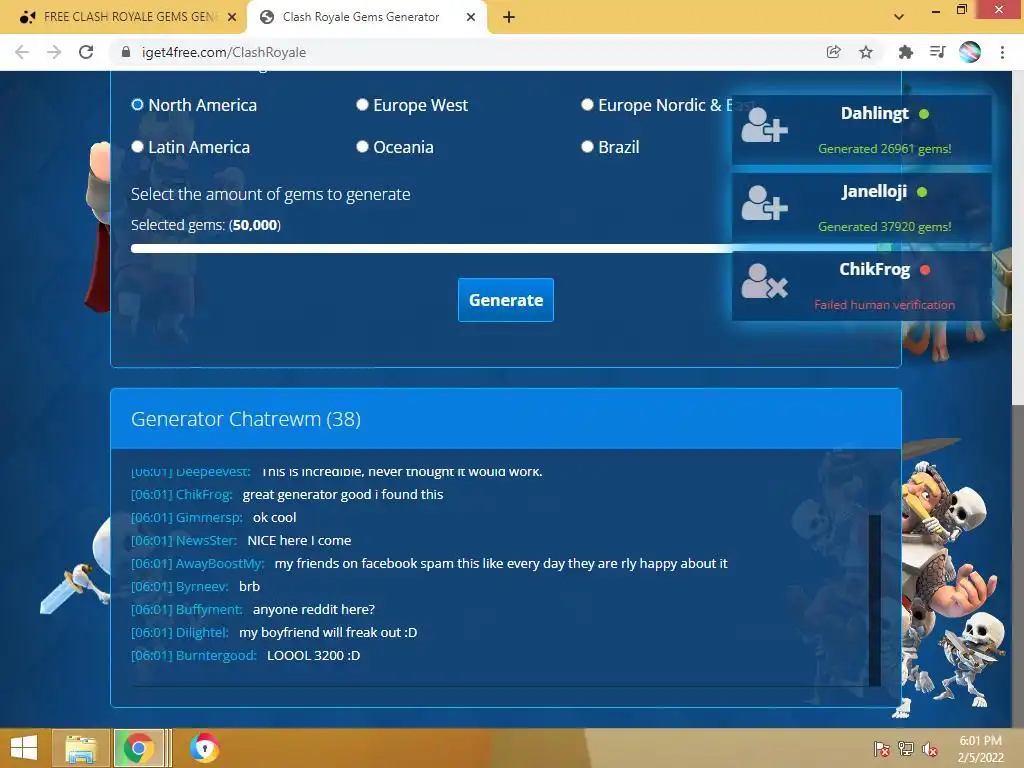Open the media control icon

tap(937, 52)
